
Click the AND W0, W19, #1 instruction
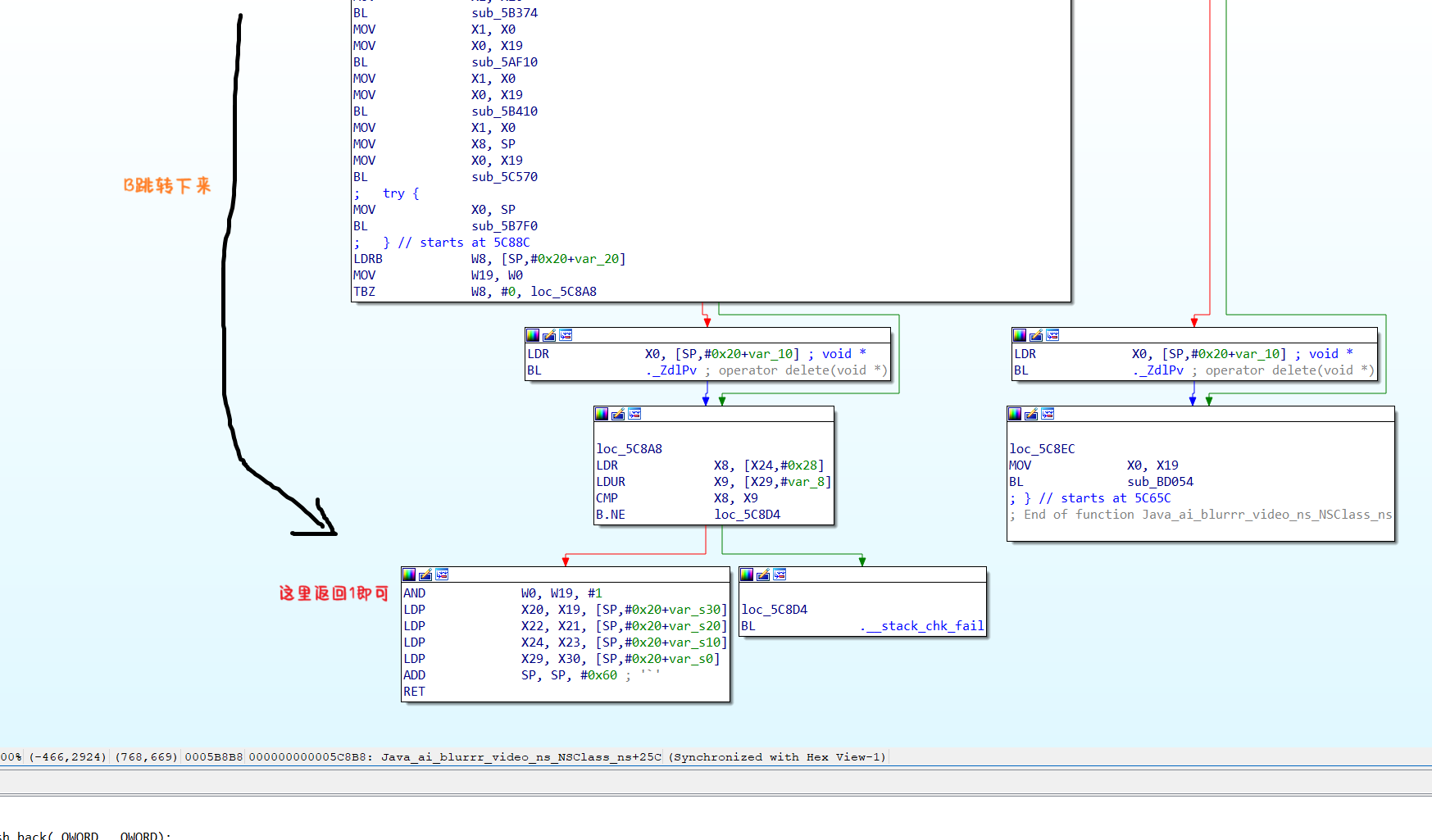[502, 593]
